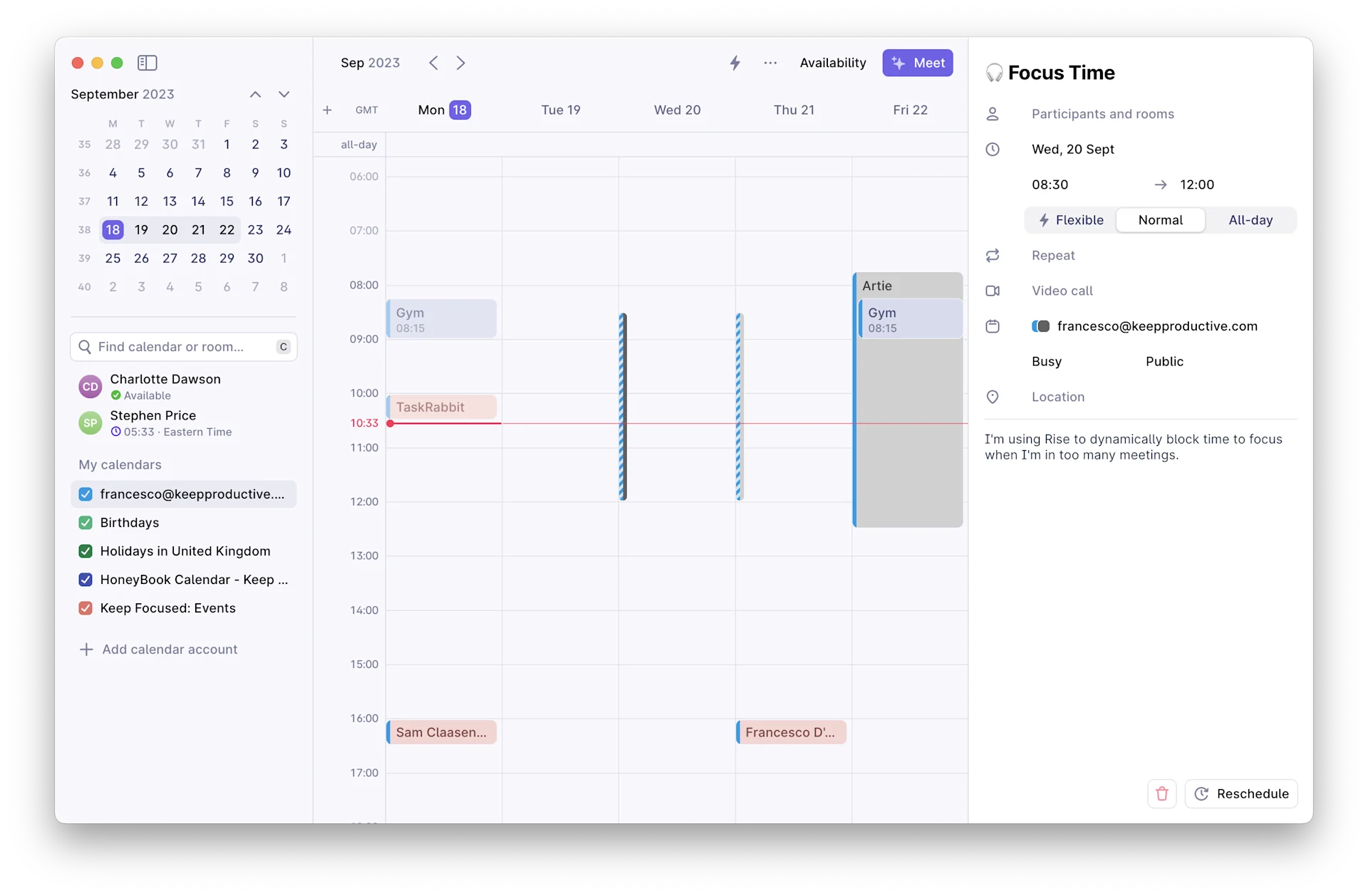Click the Meet button
Screen dimensions: 1368x896
point(917,63)
